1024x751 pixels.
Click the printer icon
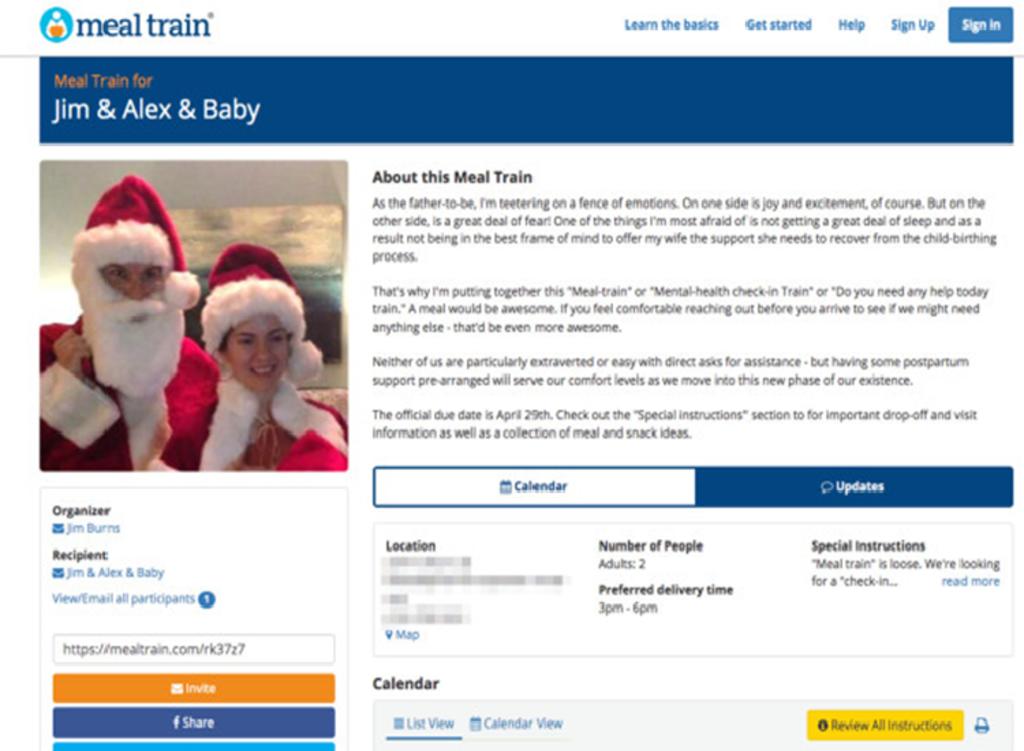click(x=982, y=726)
